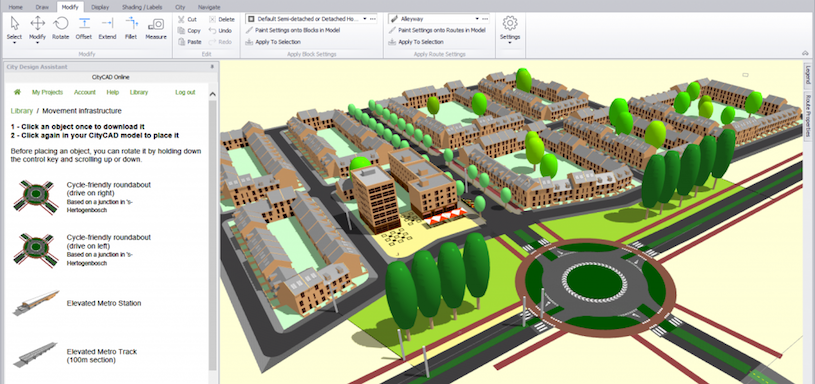Open the Display ribbon tab
The width and height of the screenshot is (815, 384).
[x=100, y=7]
